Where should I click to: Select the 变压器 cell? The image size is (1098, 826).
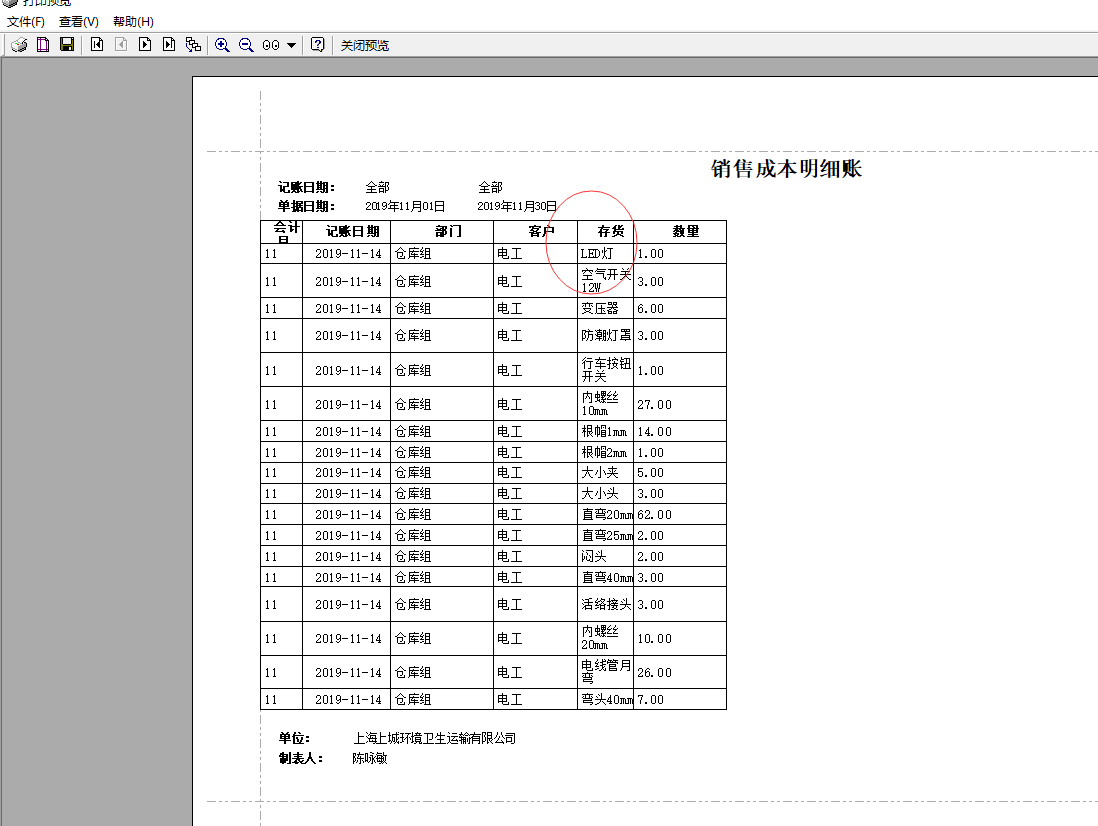605,309
